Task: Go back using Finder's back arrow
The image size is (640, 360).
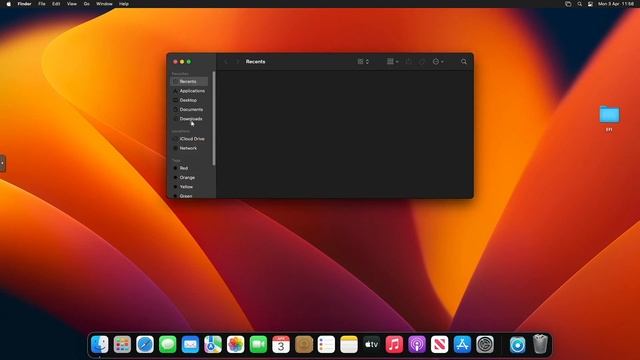Action: [x=226, y=62]
